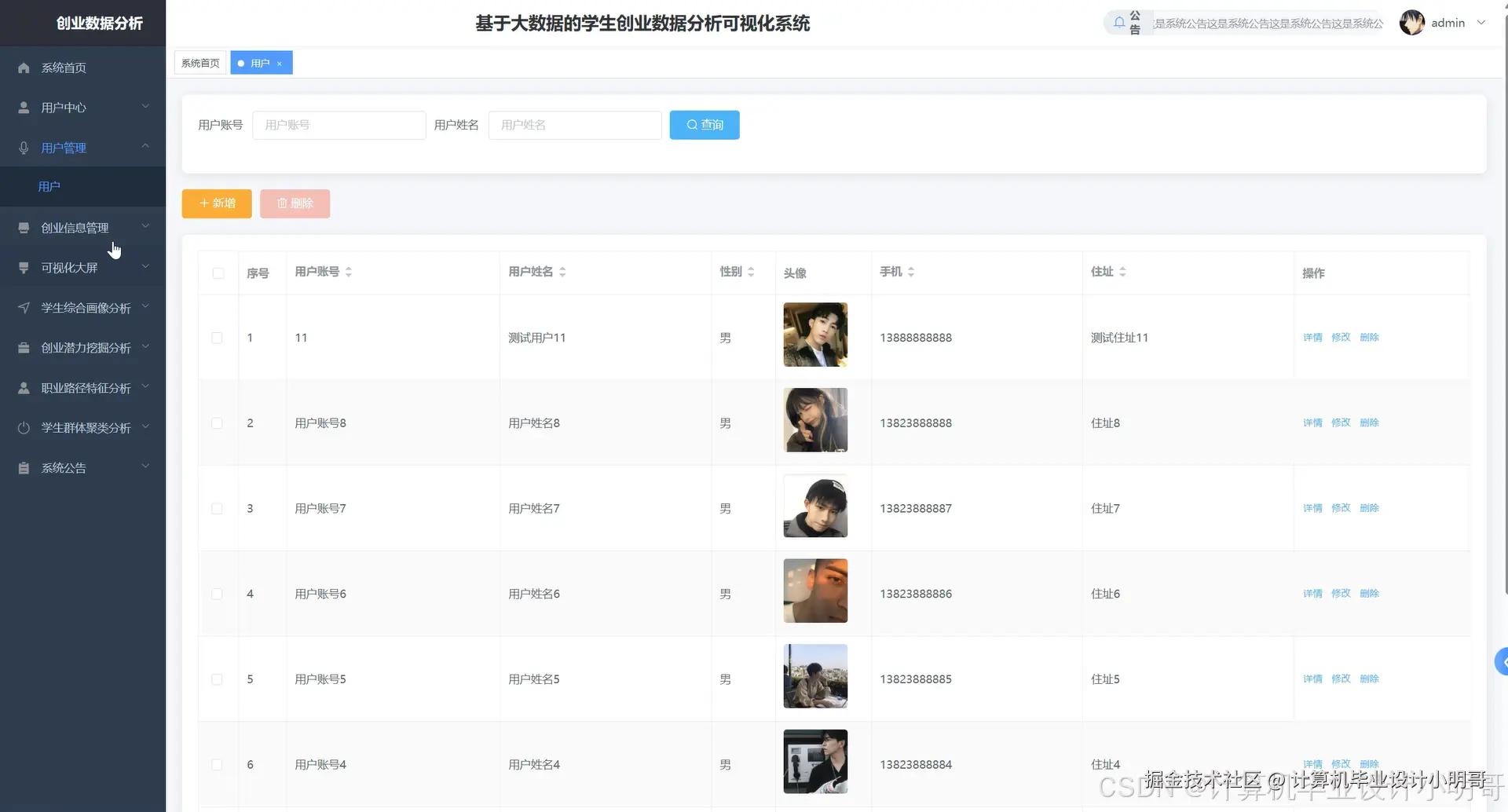1508x812 pixels.
Task: Click the user icon beside 职业路径特征分析
Action: coord(24,388)
